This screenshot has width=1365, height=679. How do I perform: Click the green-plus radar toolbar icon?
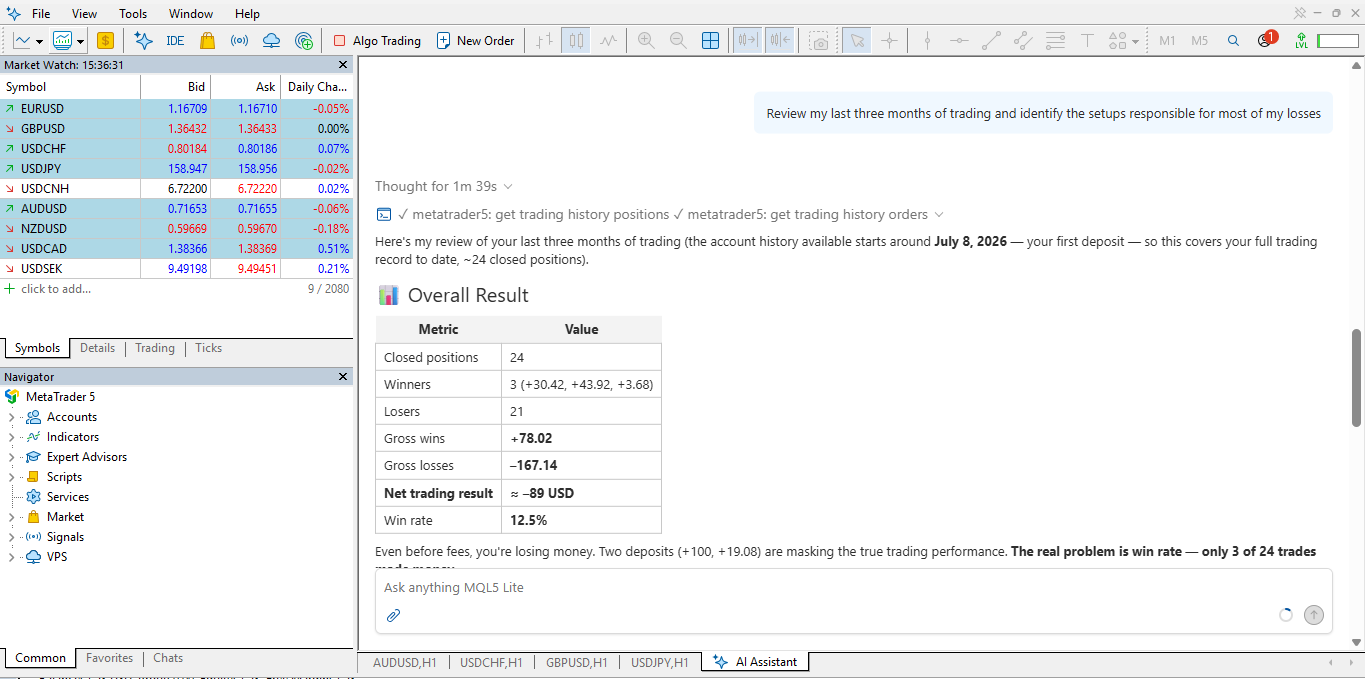click(304, 41)
